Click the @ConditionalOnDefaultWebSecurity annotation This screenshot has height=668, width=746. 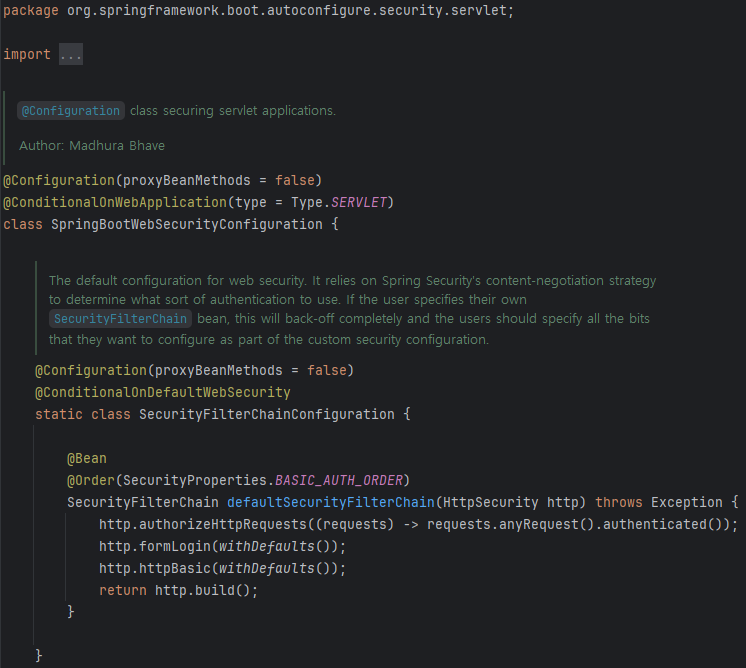coord(163,392)
